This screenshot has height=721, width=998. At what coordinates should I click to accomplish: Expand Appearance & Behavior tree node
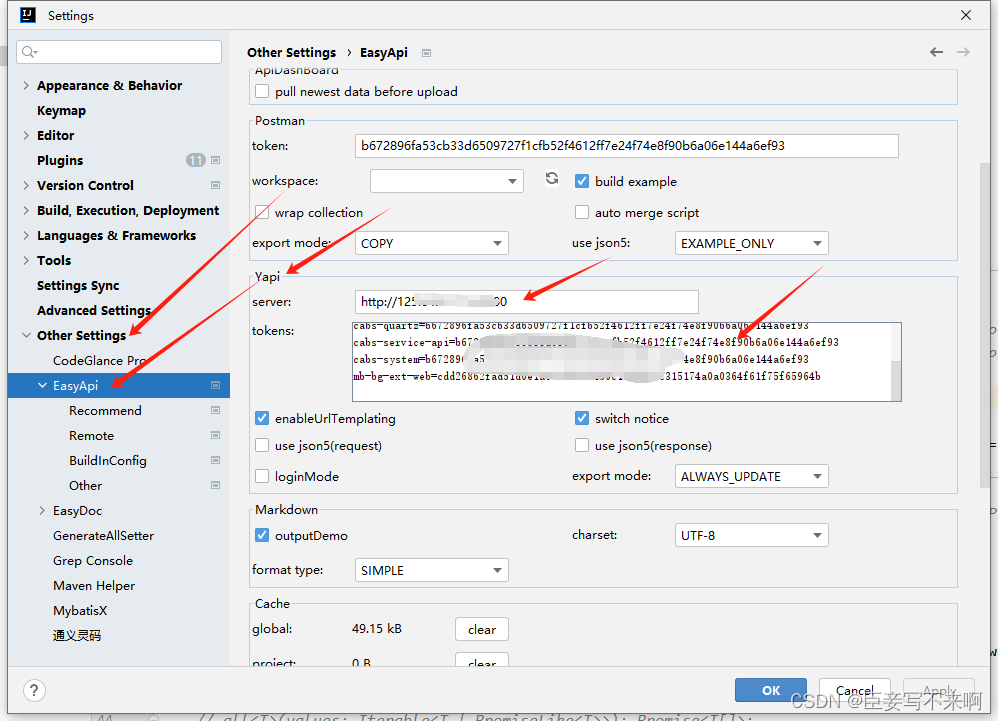(x=26, y=85)
